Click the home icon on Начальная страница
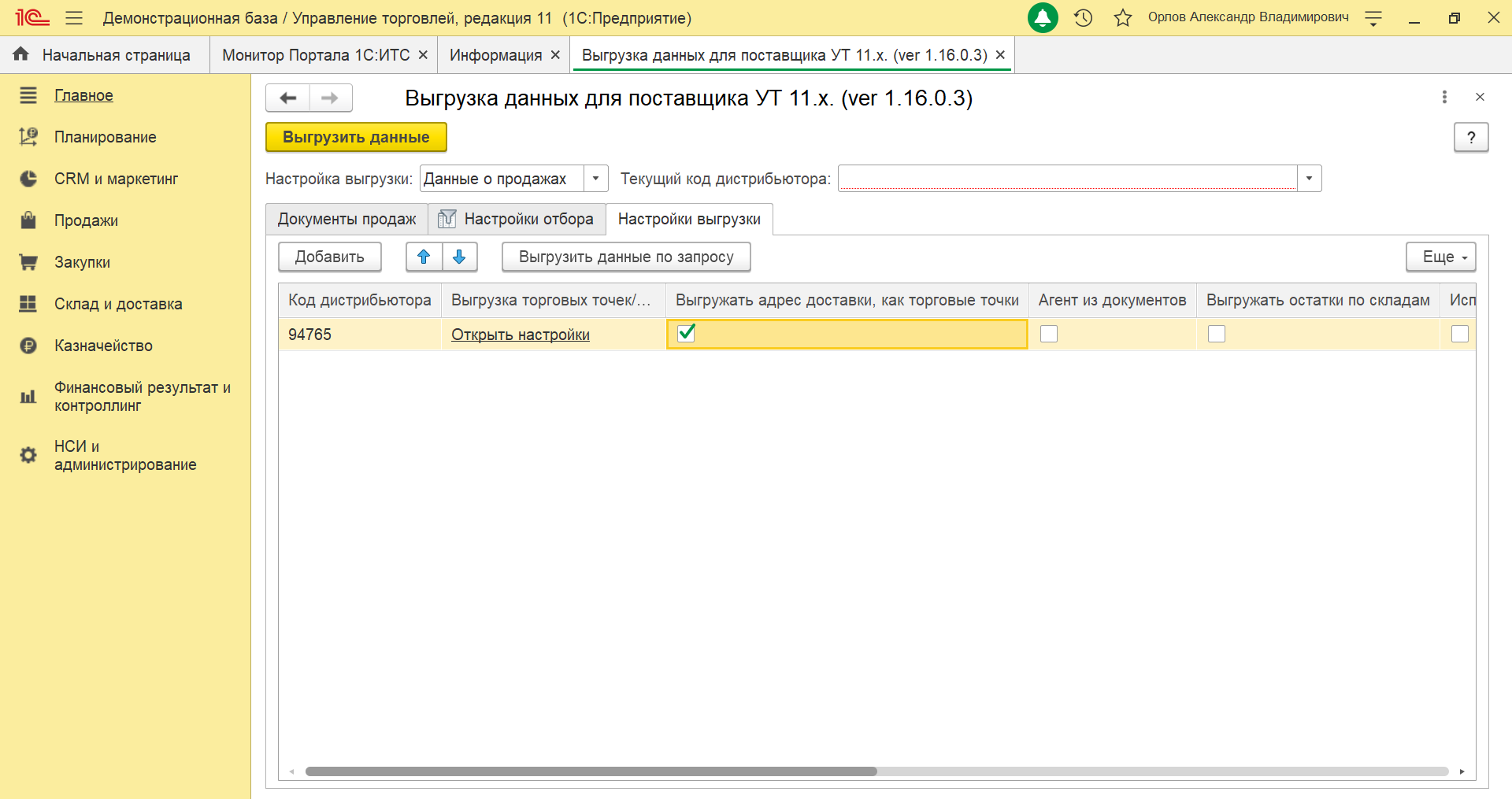1512x799 pixels. (x=20, y=54)
